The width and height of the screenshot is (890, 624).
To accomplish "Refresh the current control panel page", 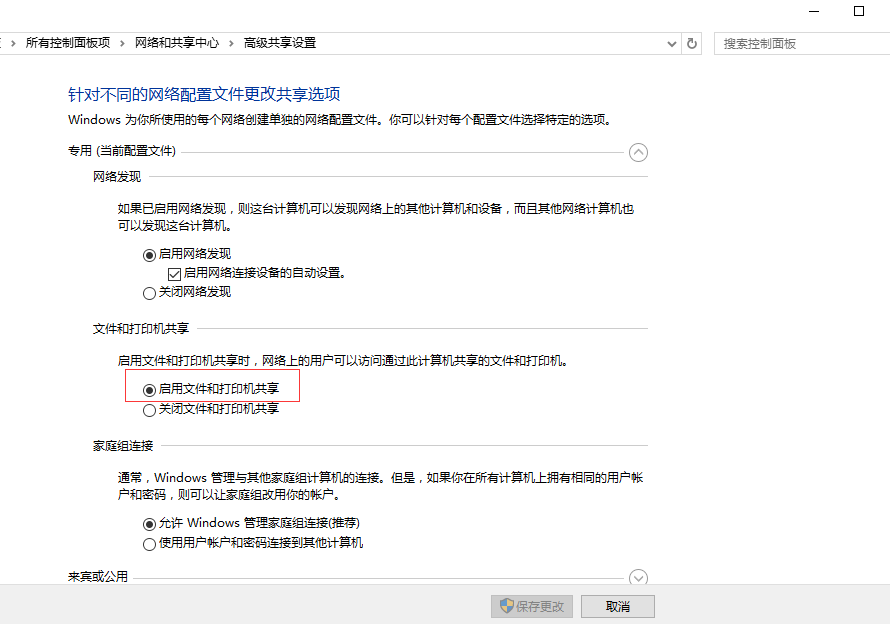I will 692,43.
